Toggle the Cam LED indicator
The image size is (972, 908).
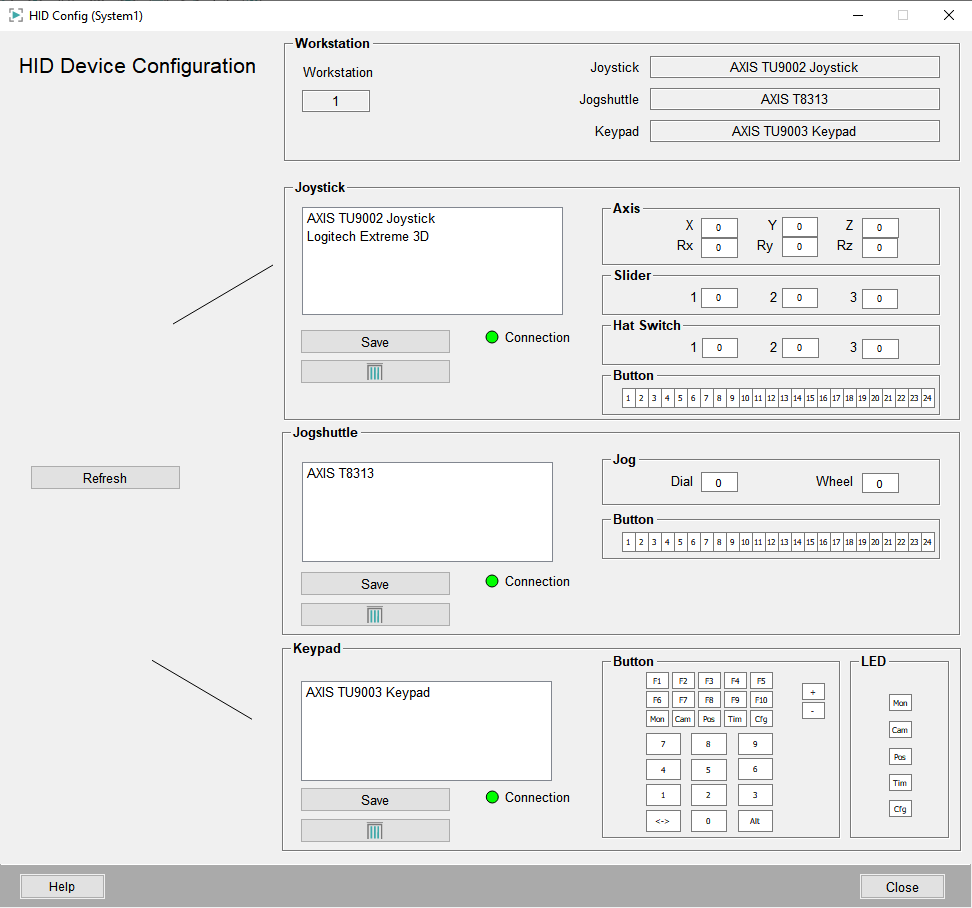coord(900,730)
